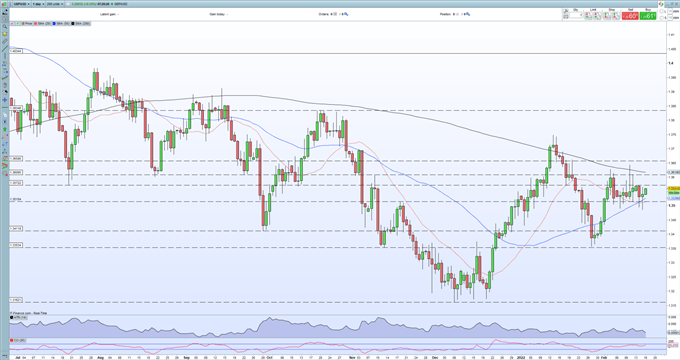Viewport: 680px width, 360px height.
Task: Toggle the red SMA (20) indicator
Action: [42, 23]
